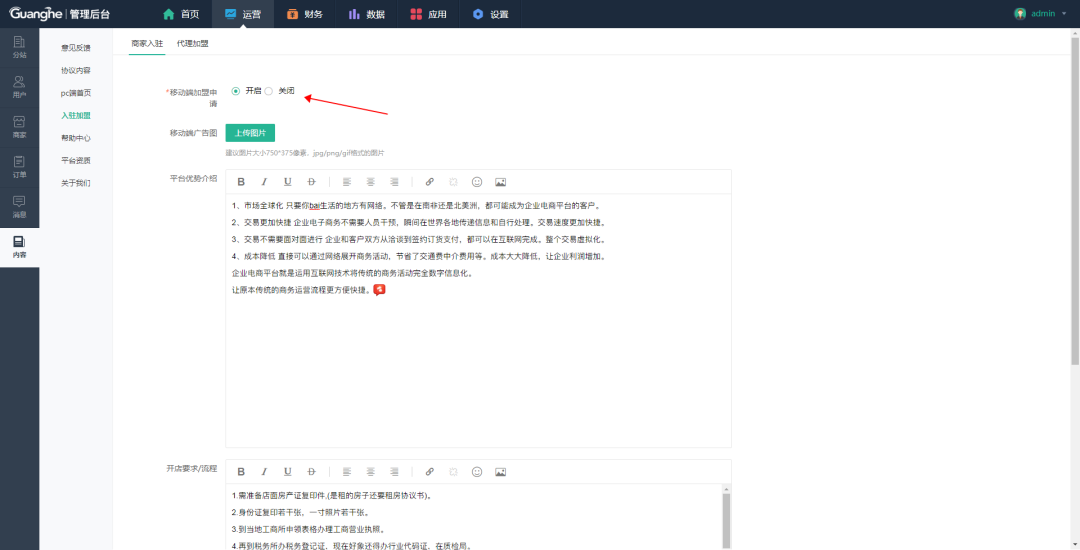Click the red sticker emoji in editor
Screen dimensions: 1080x550
(379, 290)
